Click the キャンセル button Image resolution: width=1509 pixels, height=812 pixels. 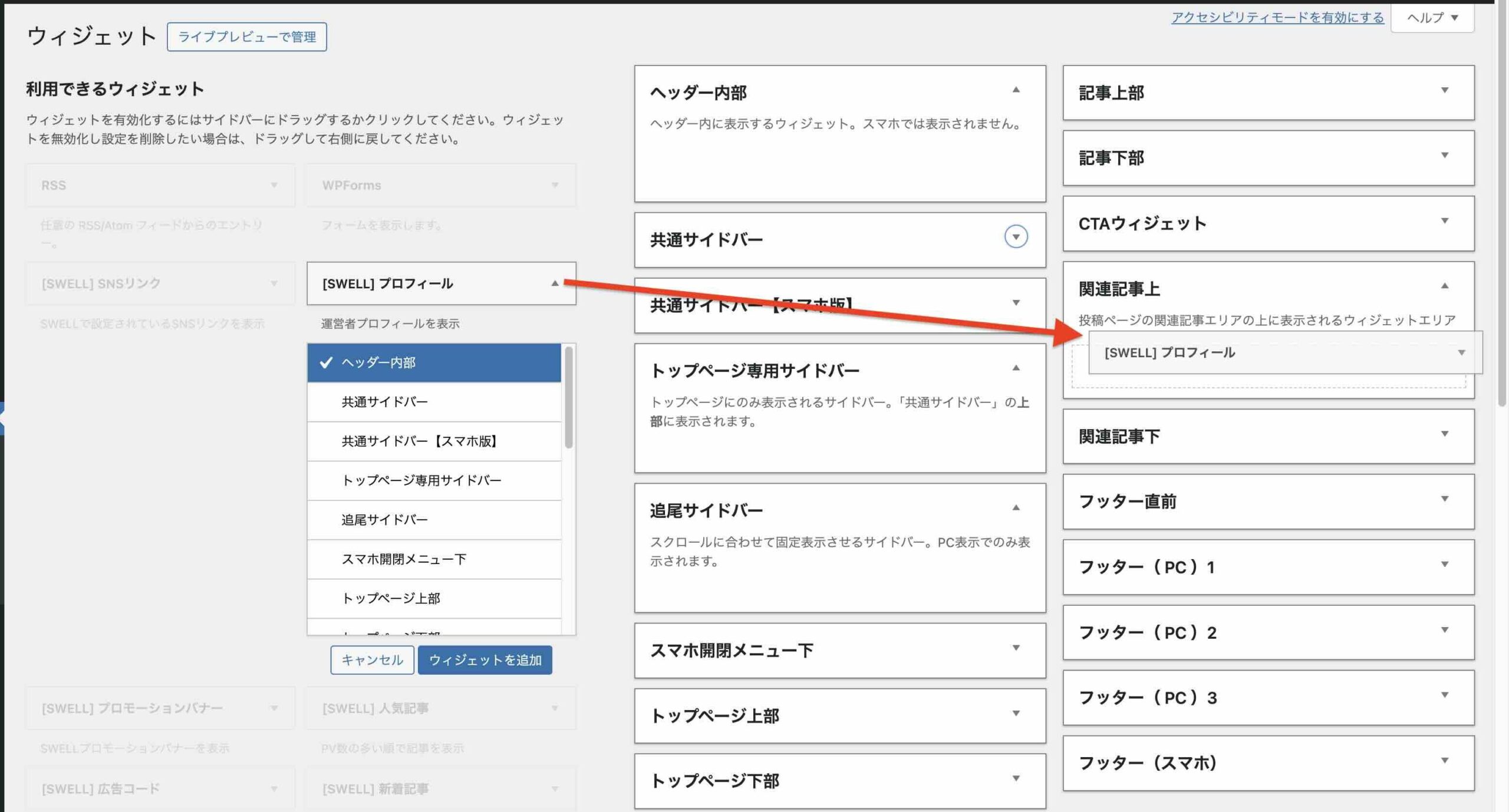tap(372, 660)
